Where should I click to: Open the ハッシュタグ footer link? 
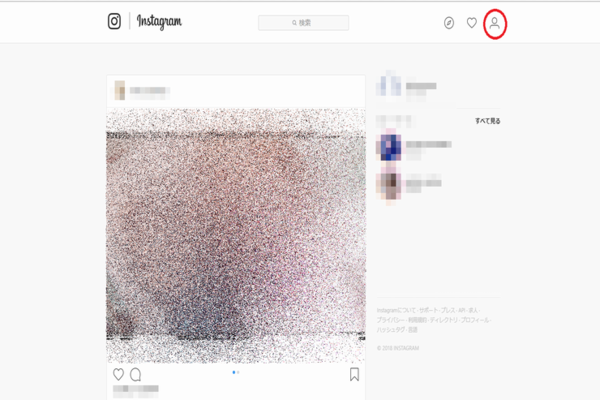pyautogui.click(x=390, y=330)
